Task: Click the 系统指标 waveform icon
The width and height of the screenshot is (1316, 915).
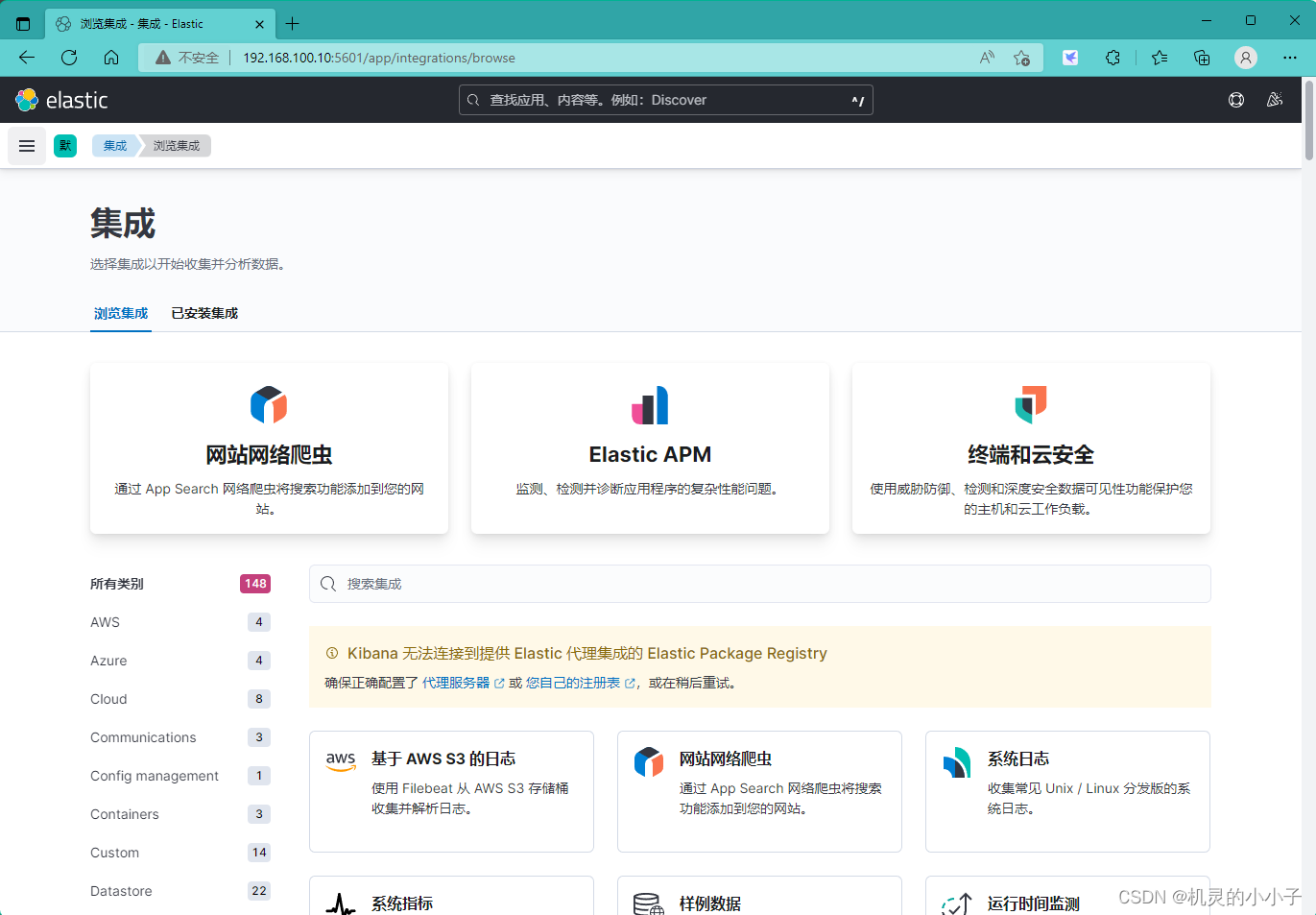Action: coord(341,903)
